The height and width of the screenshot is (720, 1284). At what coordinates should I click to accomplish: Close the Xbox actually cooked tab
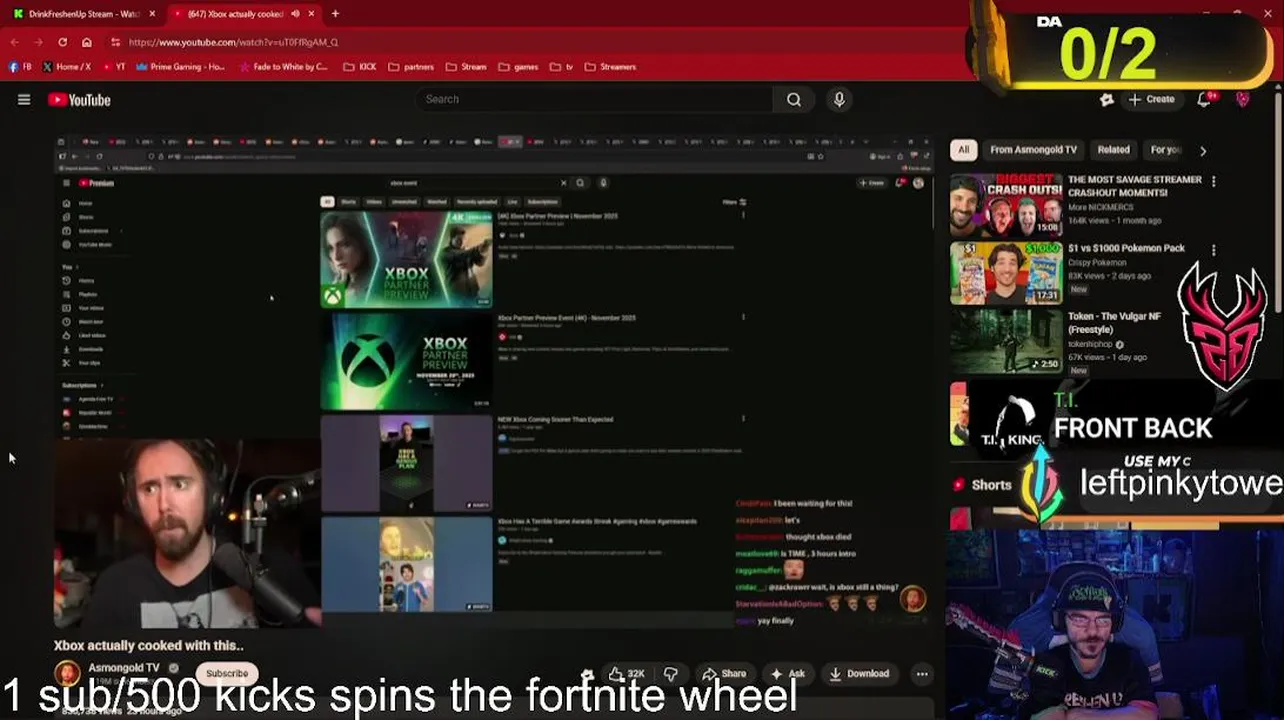click(311, 14)
